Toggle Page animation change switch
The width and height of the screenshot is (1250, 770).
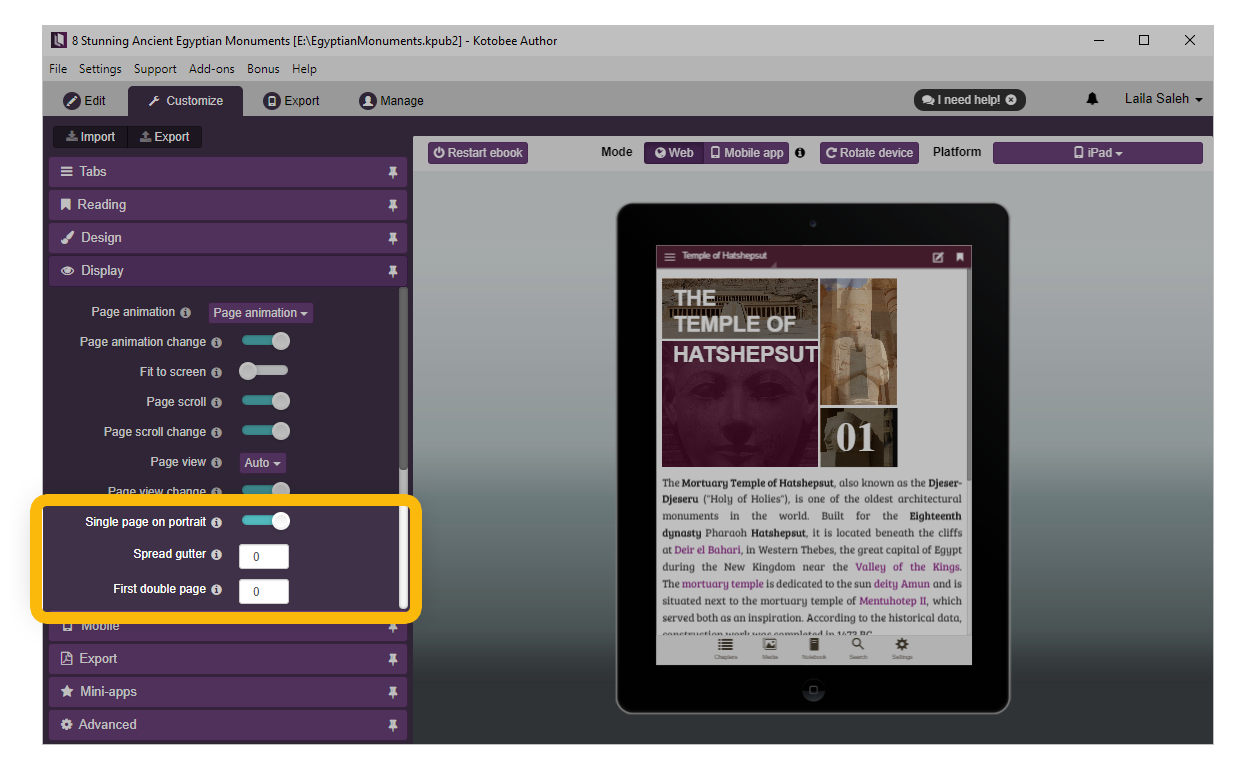point(266,341)
